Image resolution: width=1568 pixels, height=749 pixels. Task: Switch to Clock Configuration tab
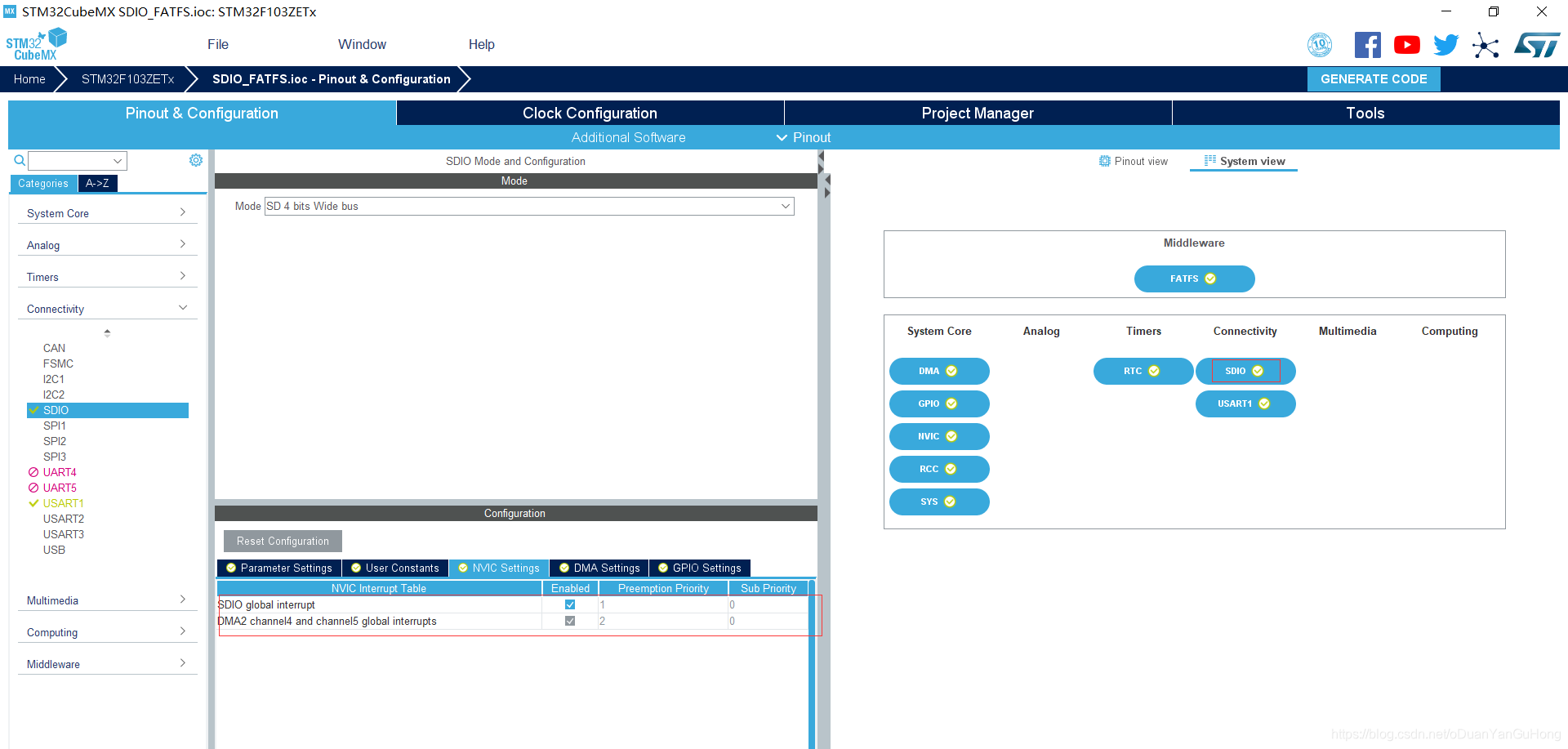[590, 113]
